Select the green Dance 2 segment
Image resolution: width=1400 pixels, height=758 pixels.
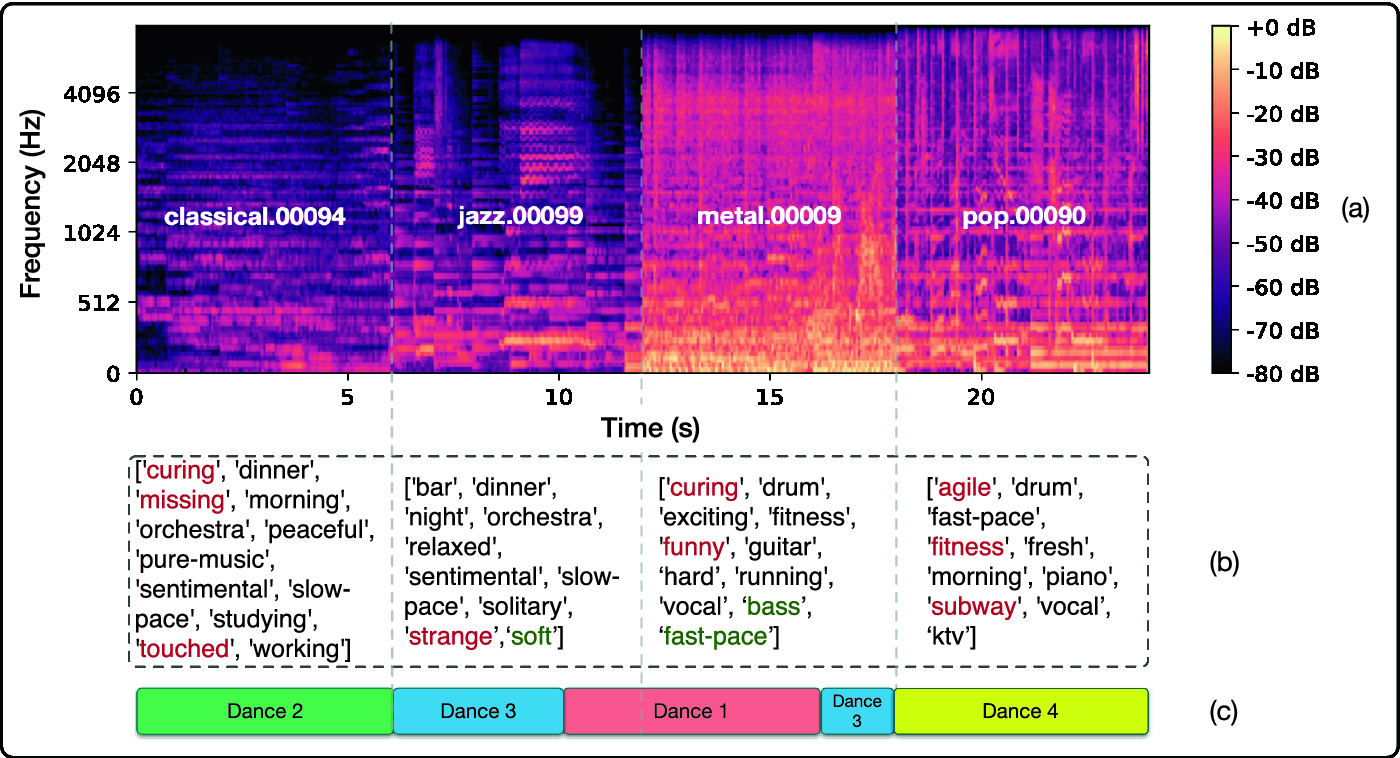click(265, 711)
